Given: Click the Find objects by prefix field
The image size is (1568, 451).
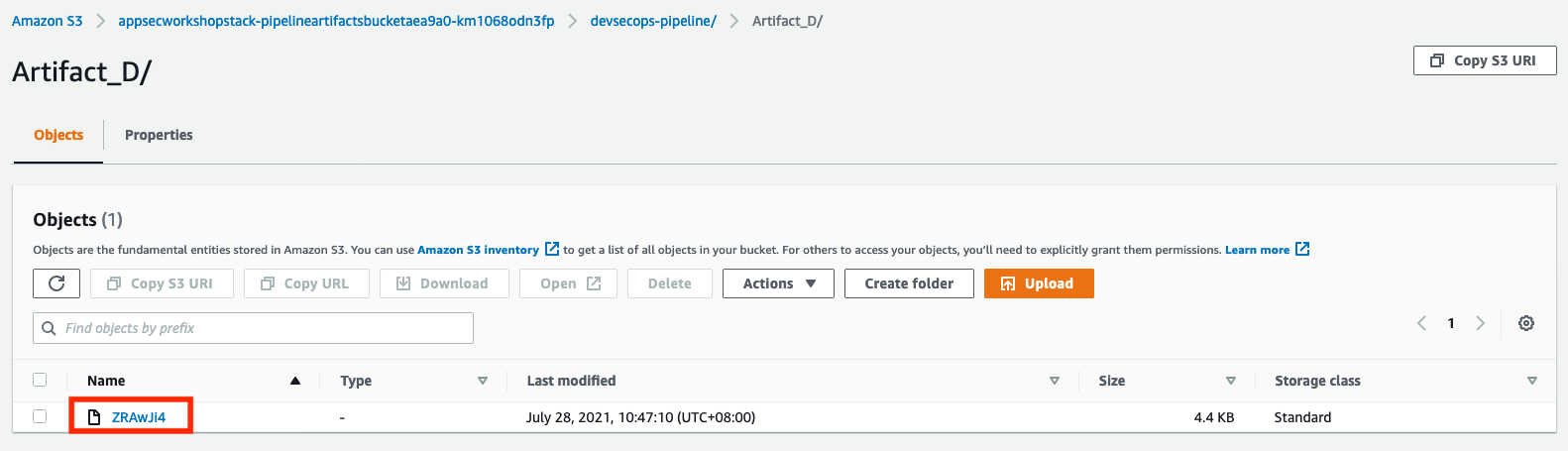Looking at the screenshot, I should click(253, 328).
